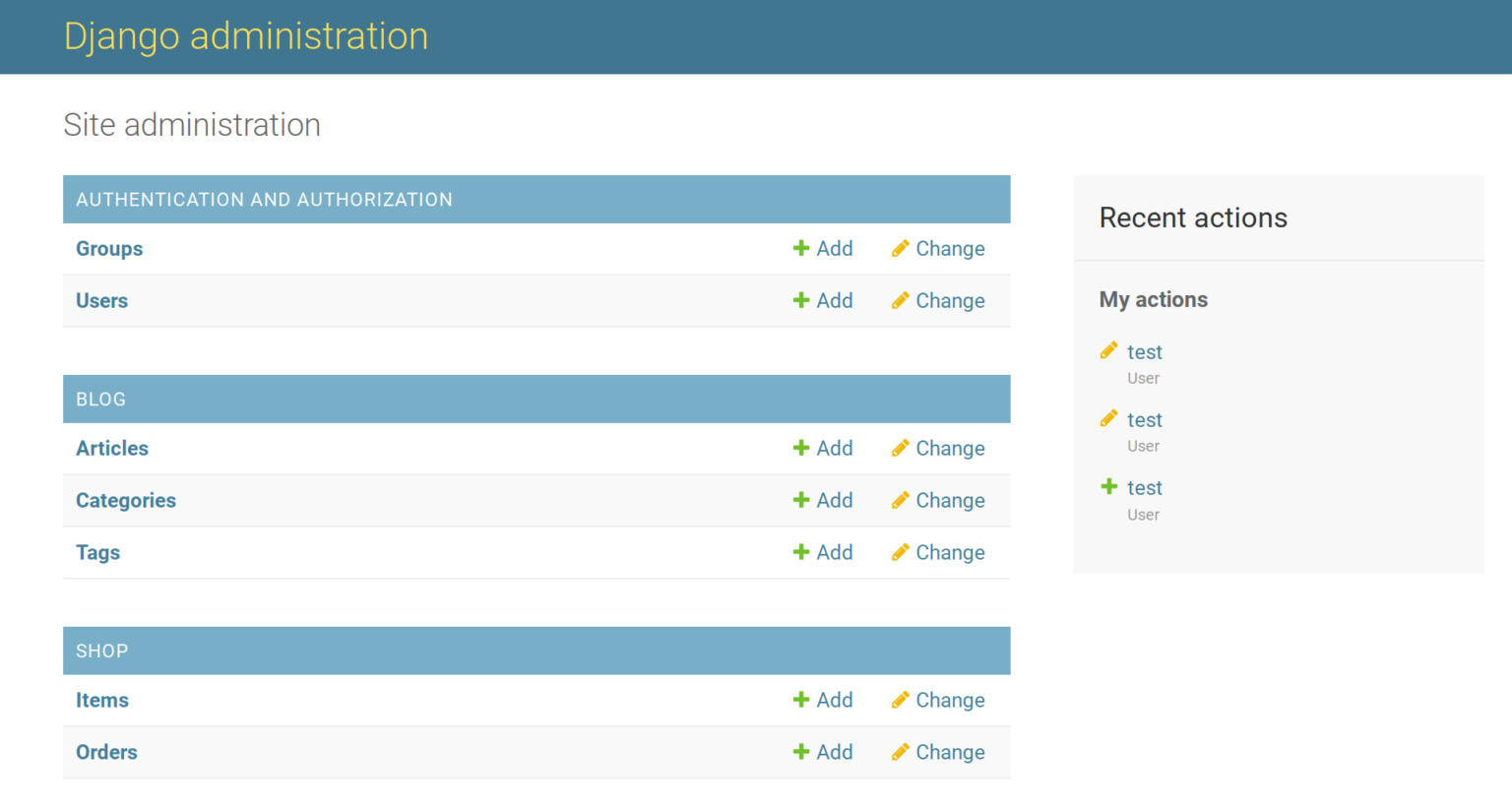Open second 'test' user in recent actions

tap(1144, 420)
